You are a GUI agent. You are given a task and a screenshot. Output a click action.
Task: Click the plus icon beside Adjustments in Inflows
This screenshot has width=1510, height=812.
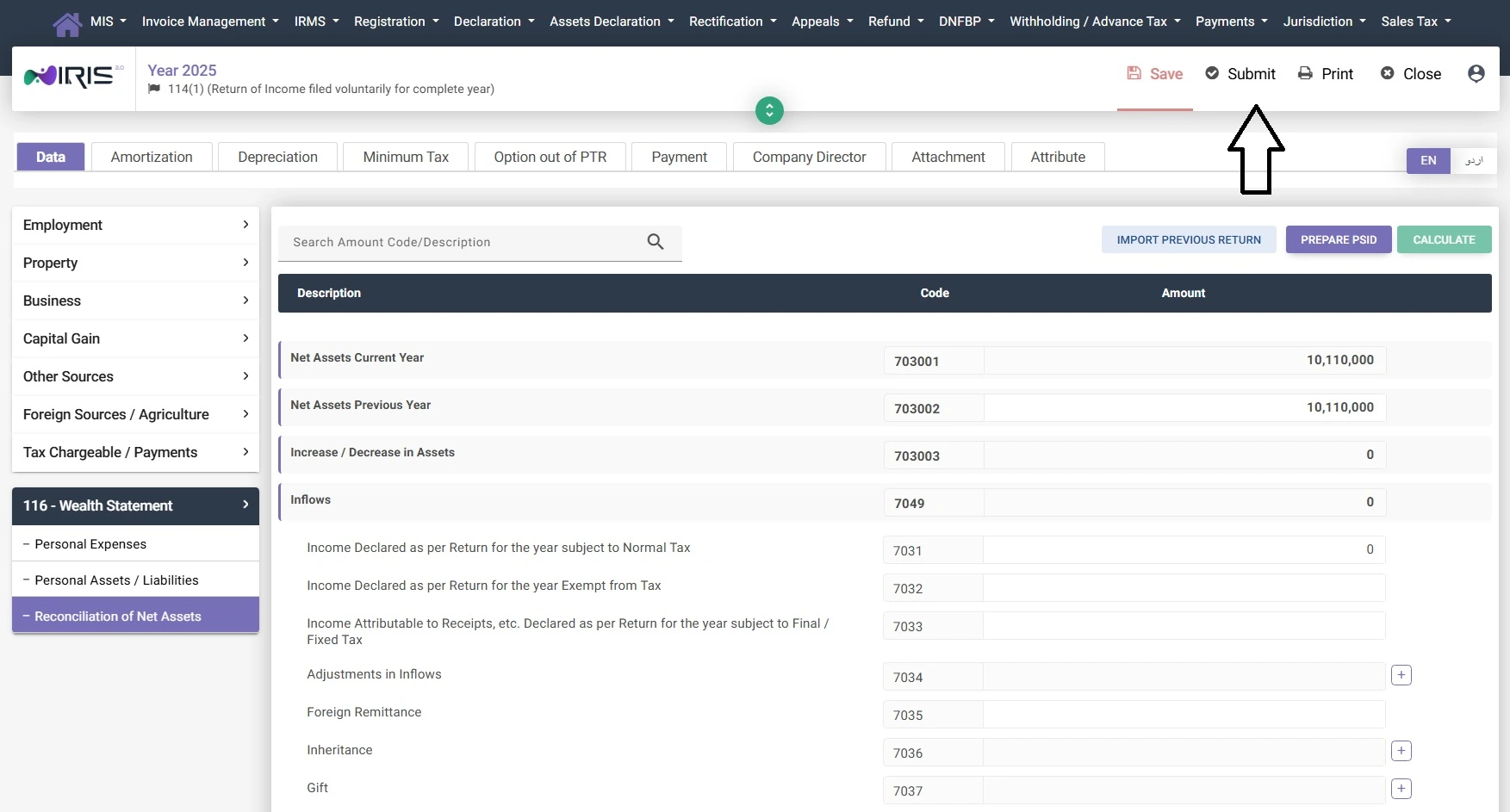click(x=1401, y=675)
